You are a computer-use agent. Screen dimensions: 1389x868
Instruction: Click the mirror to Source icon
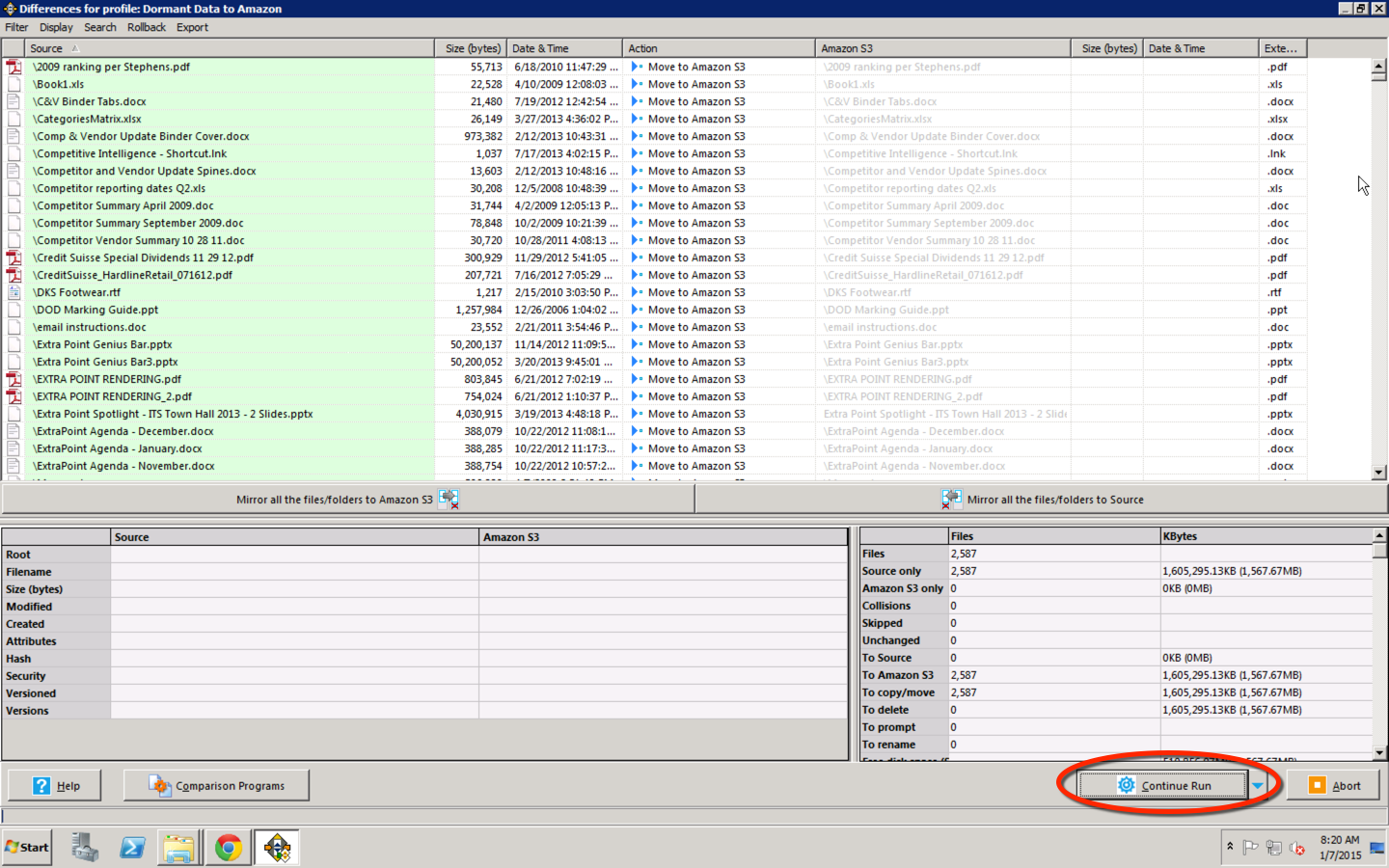pos(952,499)
